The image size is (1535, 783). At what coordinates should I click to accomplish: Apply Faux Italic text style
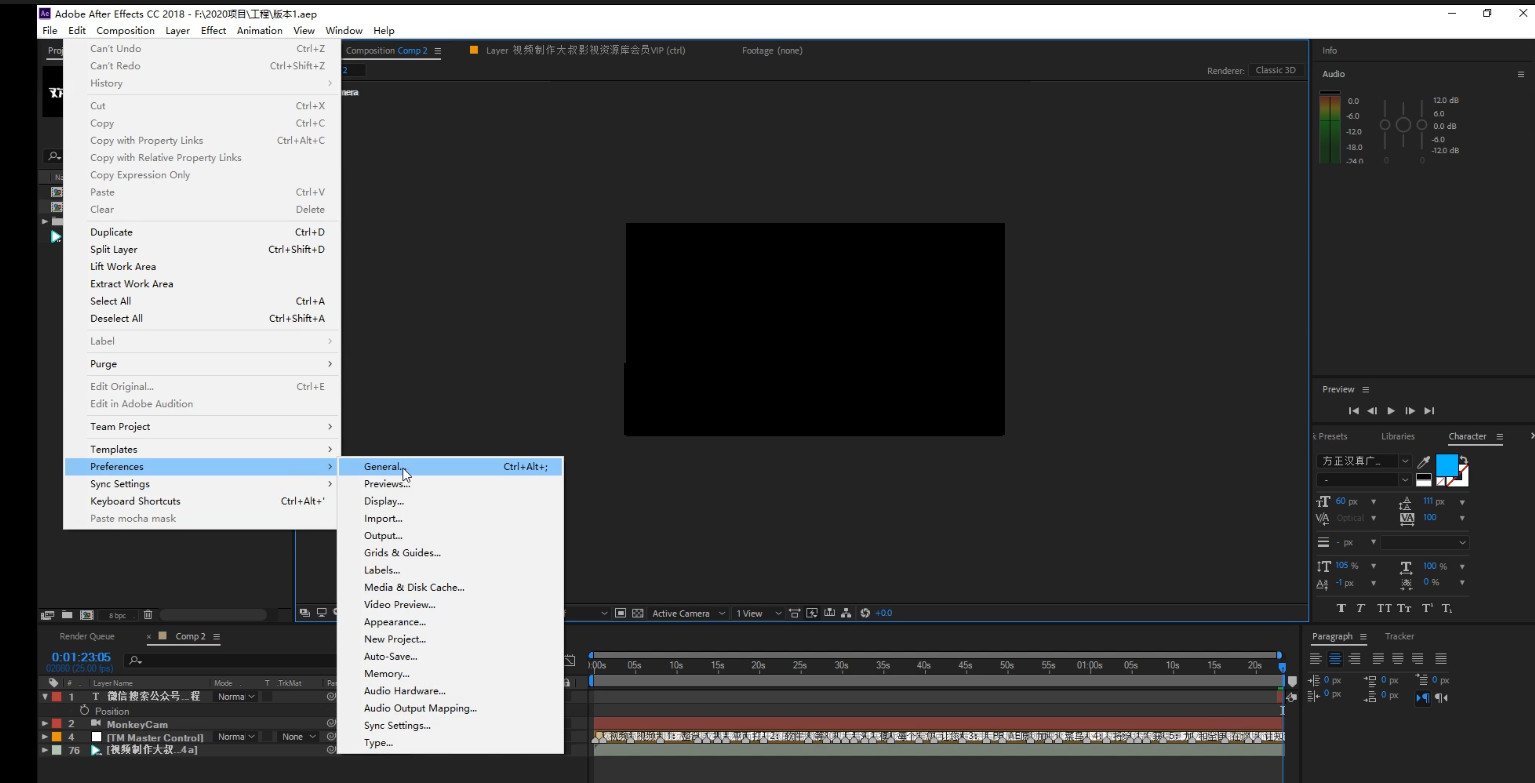[1361, 608]
